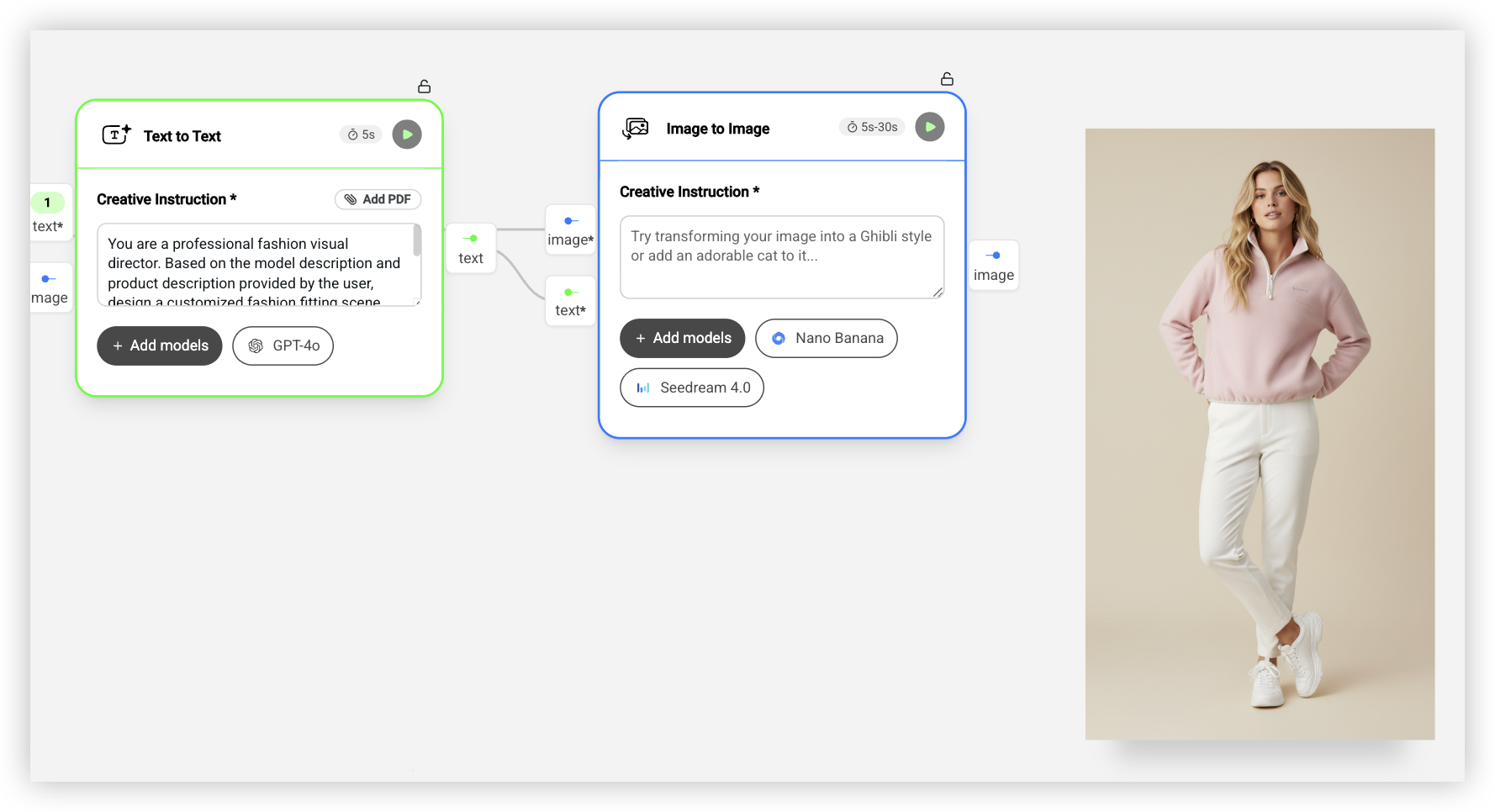Click the Image to Image instruction field
1495x812 pixels.
[782, 257]
